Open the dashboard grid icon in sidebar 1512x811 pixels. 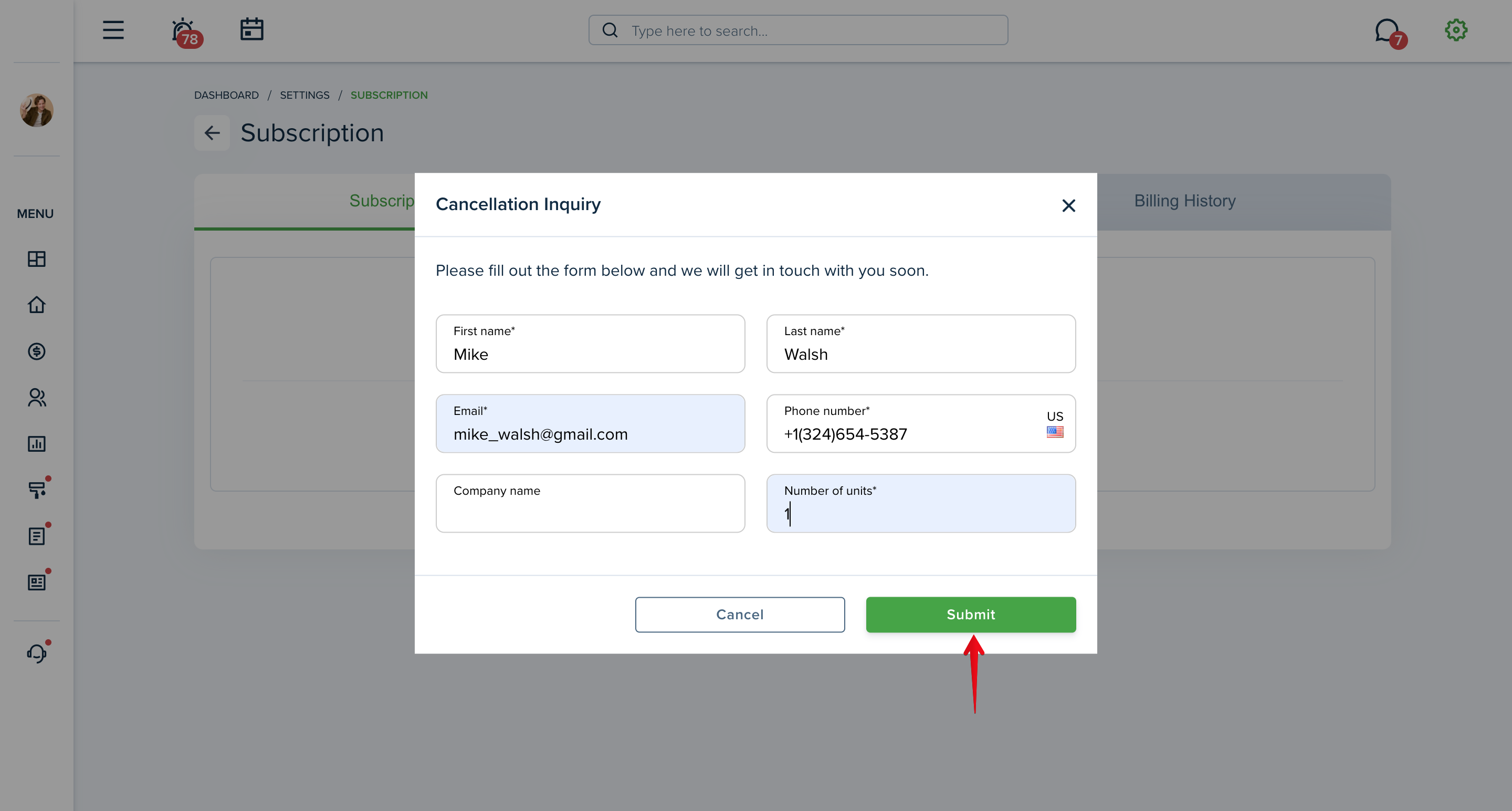[x=36, y=259]
